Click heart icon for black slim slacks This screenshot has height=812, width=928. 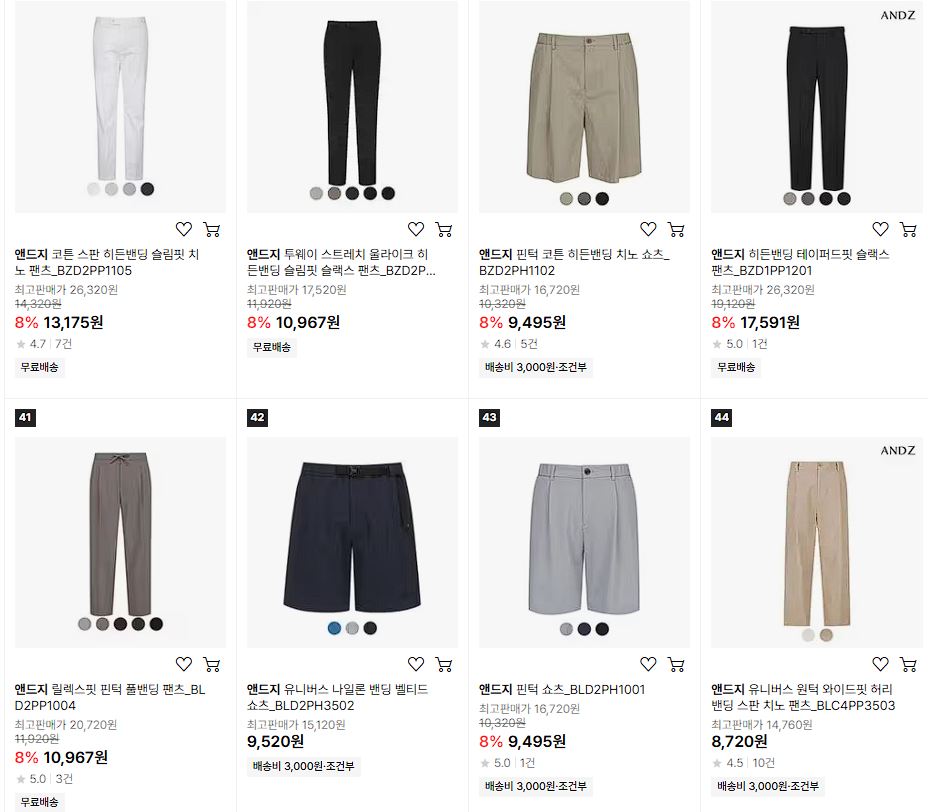pos(415,229)
